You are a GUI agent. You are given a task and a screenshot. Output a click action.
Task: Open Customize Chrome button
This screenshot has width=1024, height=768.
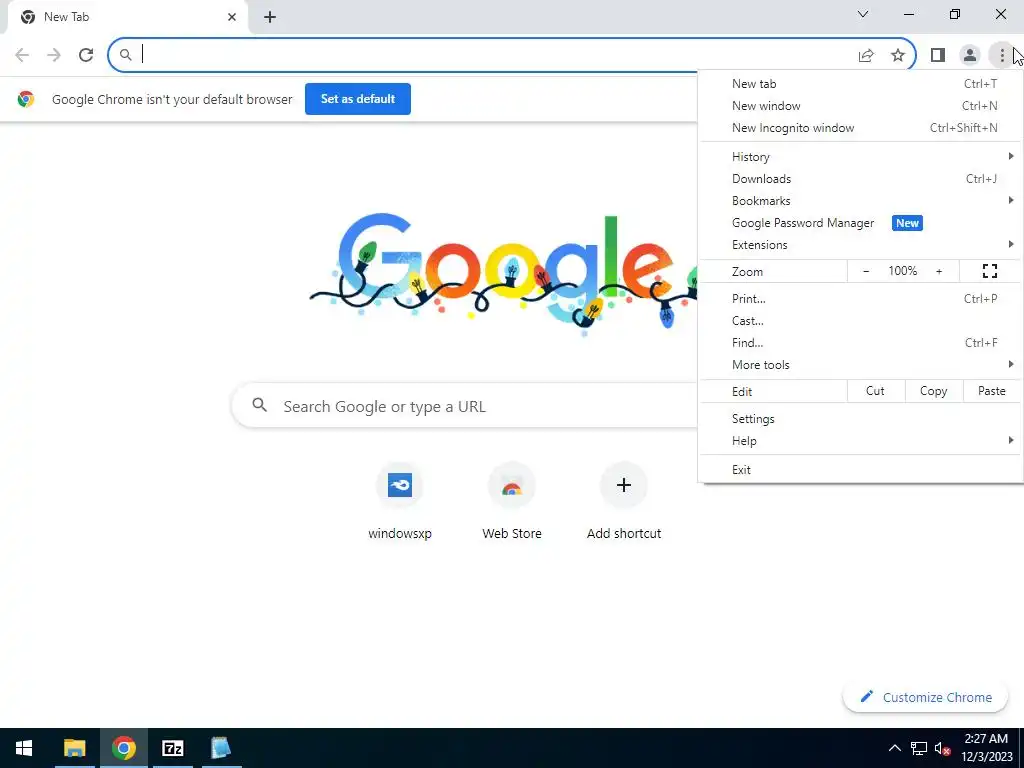[925, 697]
